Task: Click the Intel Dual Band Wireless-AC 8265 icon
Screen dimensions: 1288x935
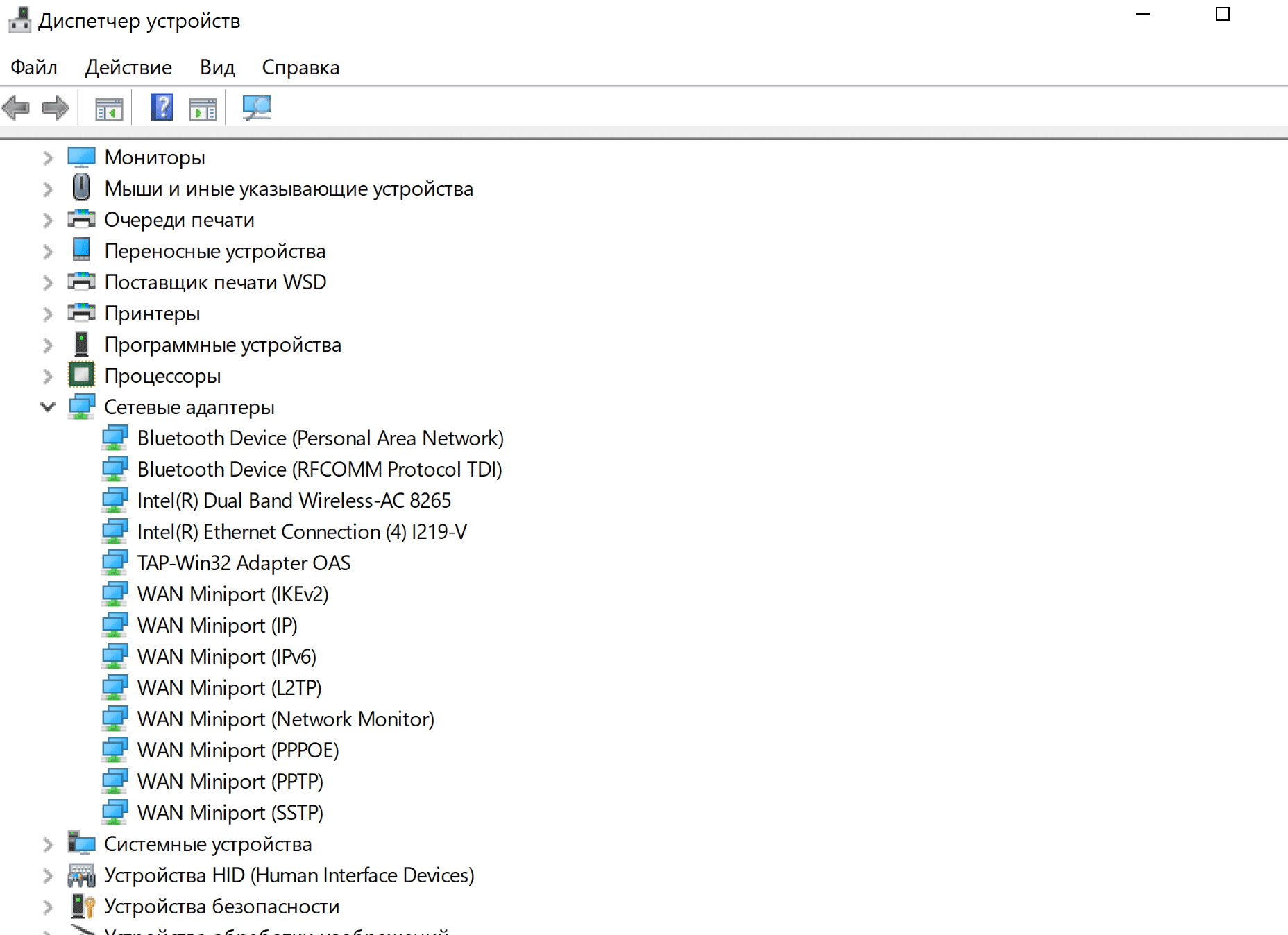Action: coord(115,500)
